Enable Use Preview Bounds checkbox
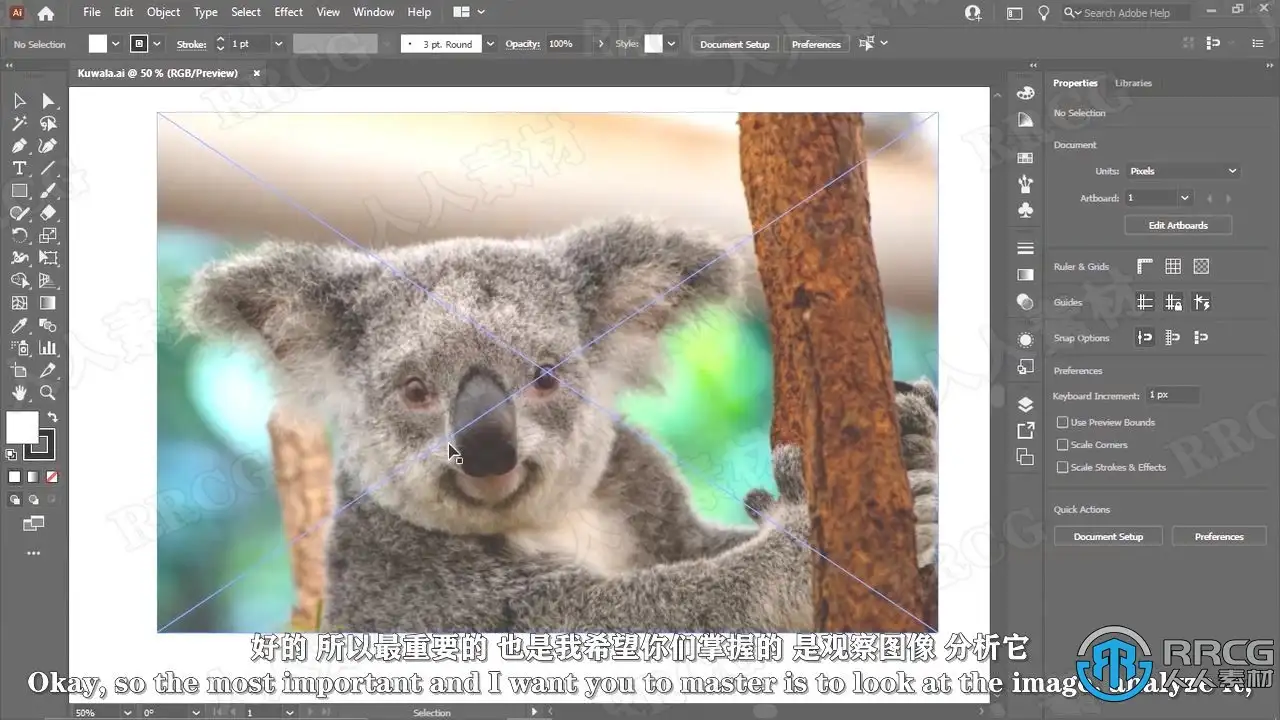The height and width of the screenshot is (720, 1280). [1062, 422]
